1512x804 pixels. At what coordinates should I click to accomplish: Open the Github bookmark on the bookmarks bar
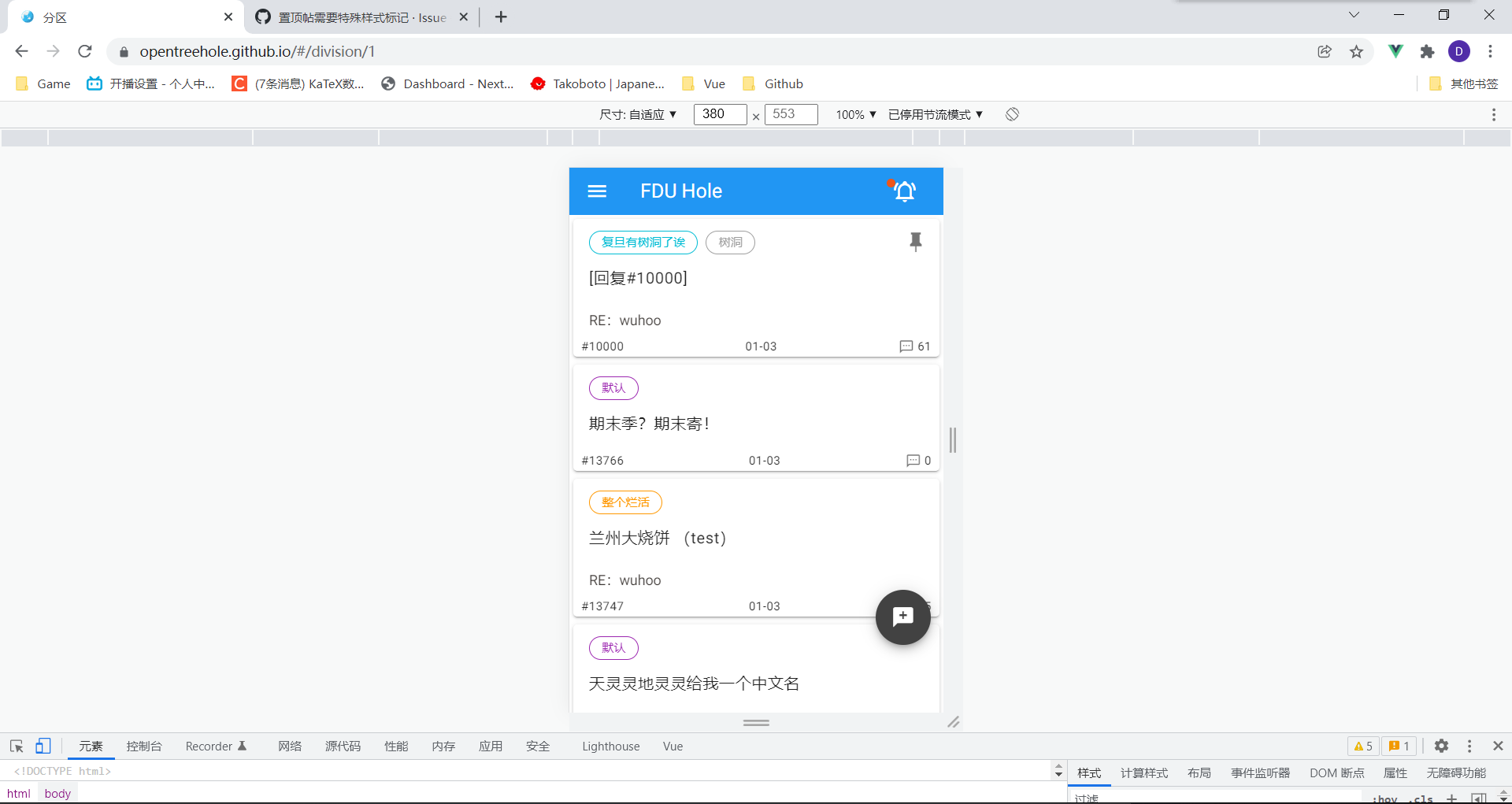coord(773,83)
